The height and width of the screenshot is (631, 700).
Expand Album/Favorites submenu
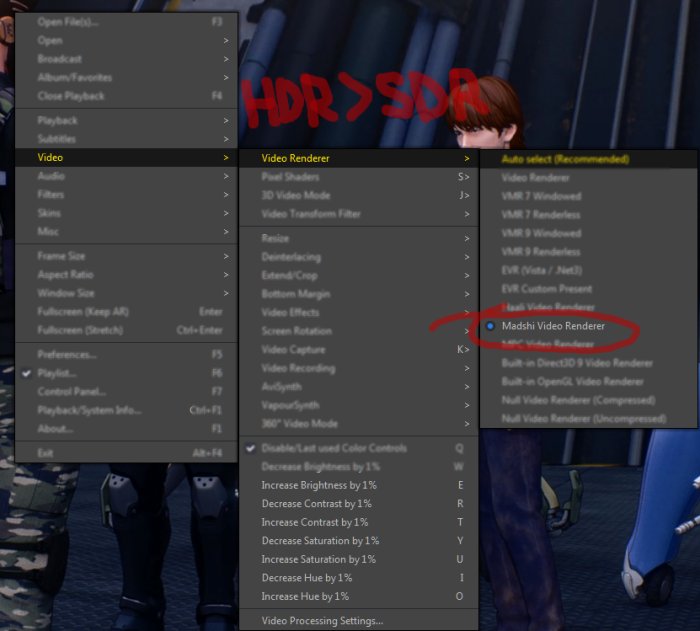[x=126, y=77]
